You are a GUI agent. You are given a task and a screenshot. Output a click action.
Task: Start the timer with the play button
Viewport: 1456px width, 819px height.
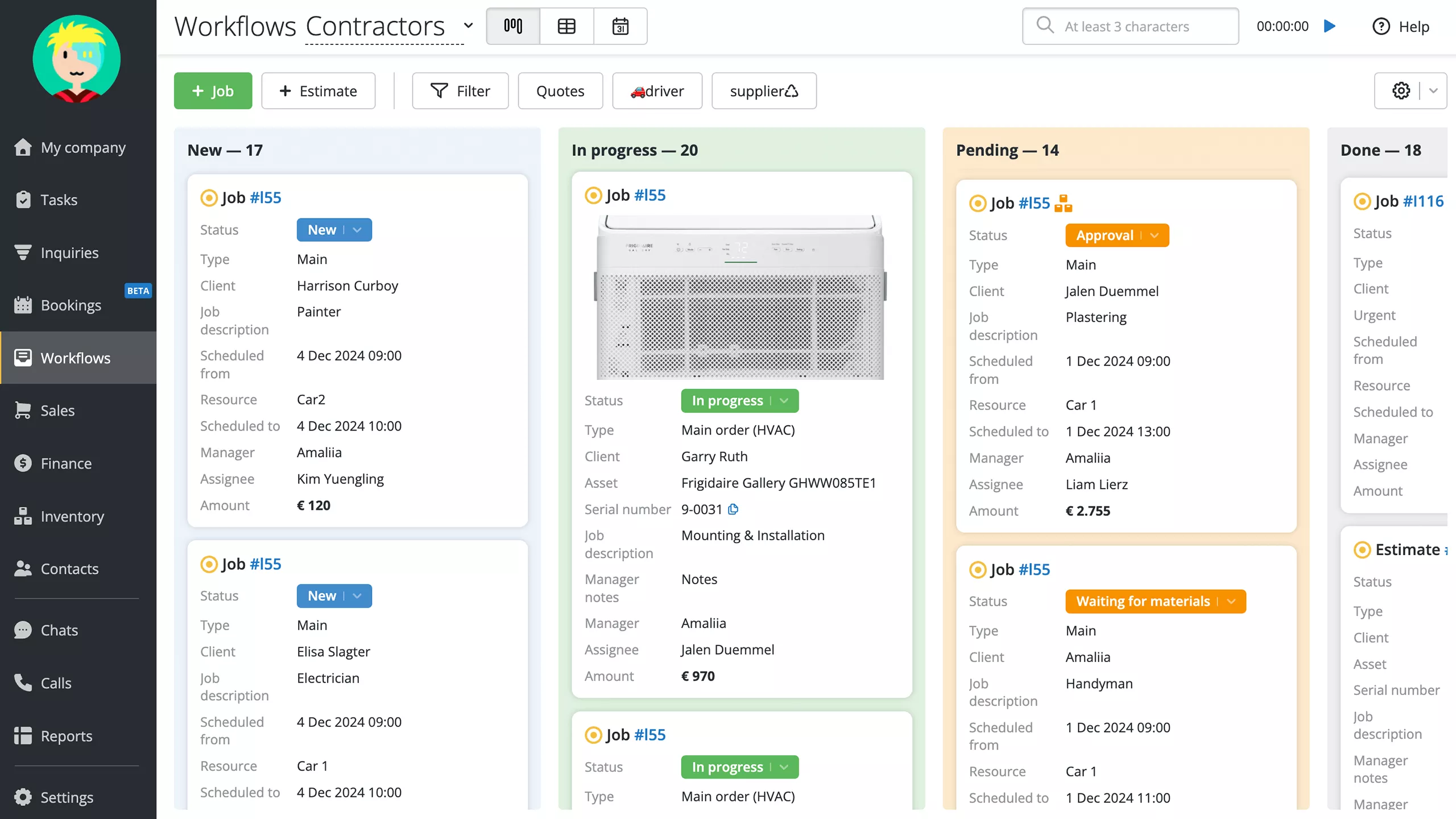click(x=1329, y=26)
